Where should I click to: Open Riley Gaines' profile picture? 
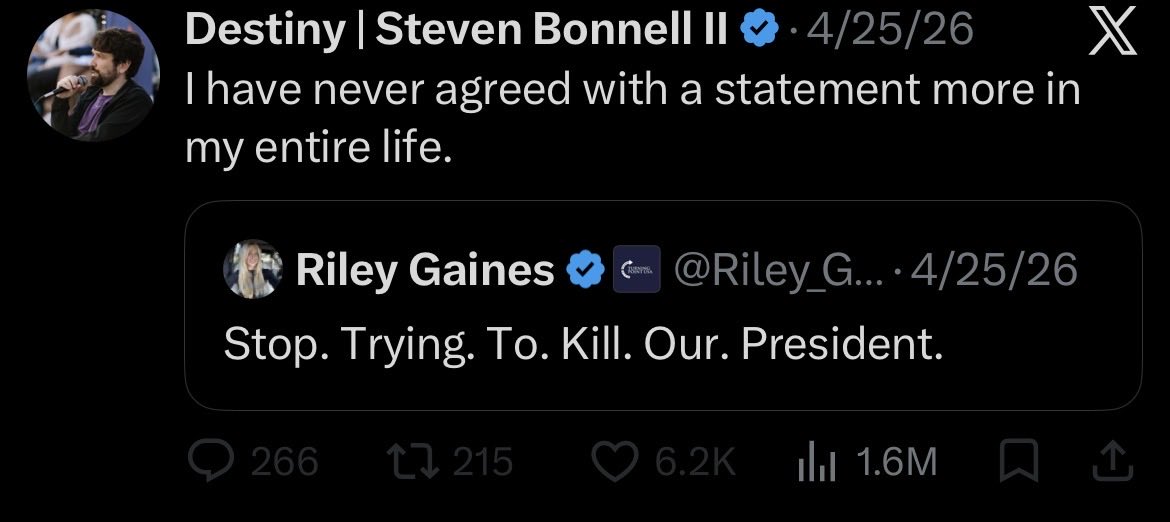[253, 269]
